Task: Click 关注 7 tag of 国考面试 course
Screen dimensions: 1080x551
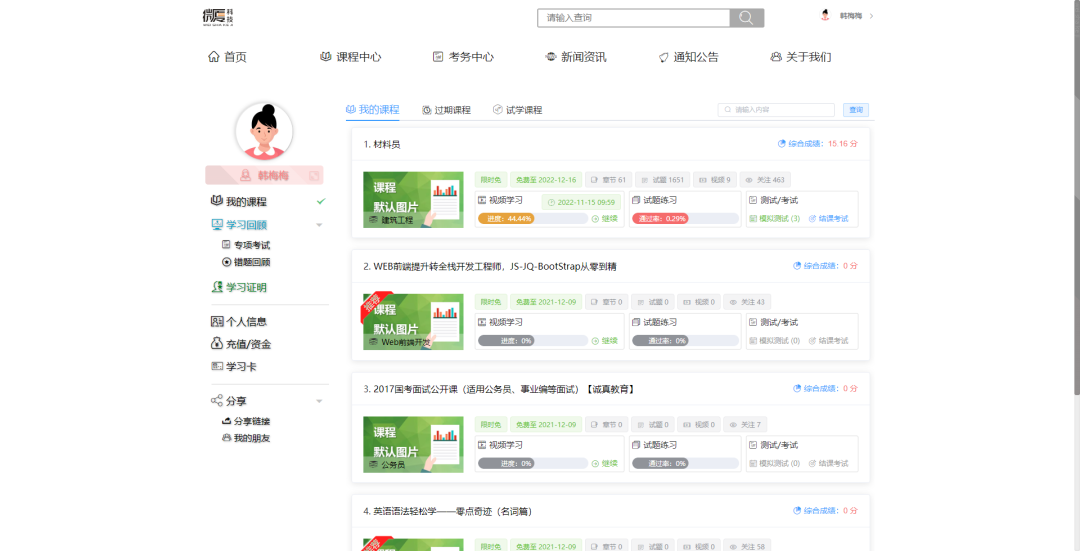Action: (745, 424)
